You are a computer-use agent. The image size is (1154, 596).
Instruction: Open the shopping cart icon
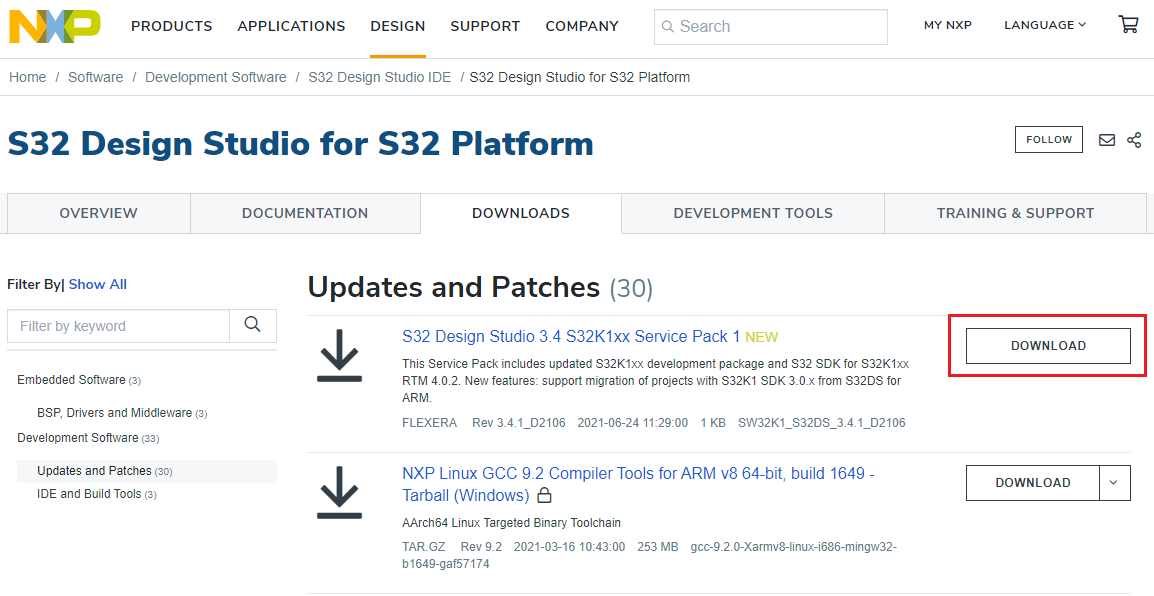click(x=1128, y=23)
